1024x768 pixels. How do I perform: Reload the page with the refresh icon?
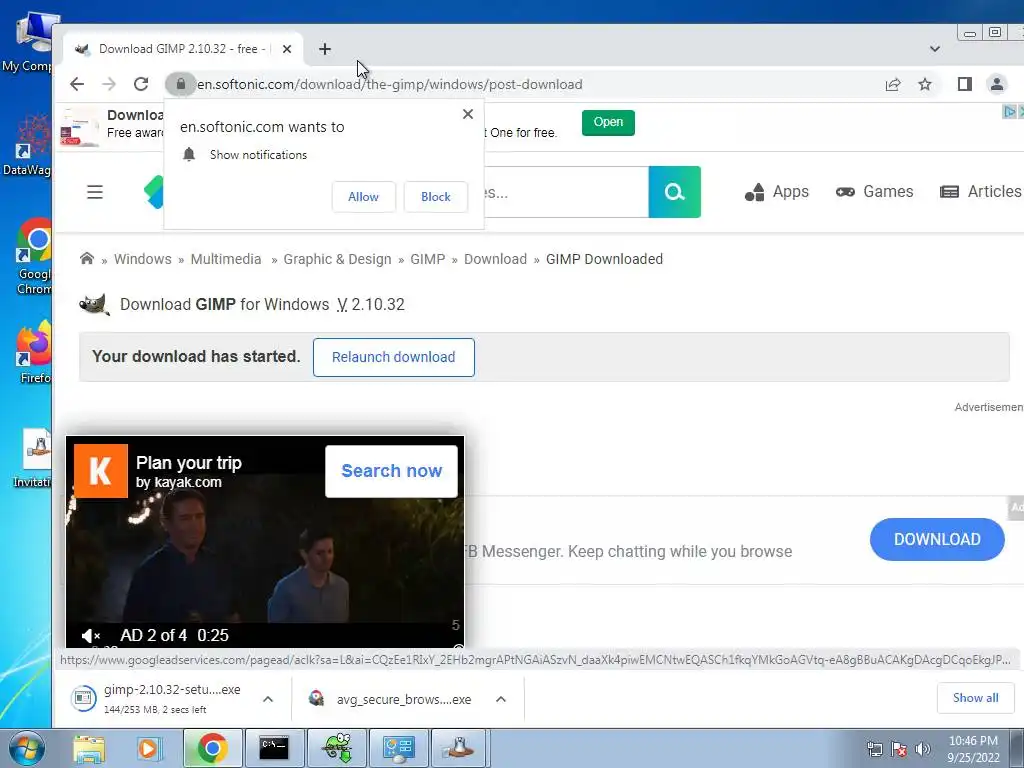coord(141,84)
